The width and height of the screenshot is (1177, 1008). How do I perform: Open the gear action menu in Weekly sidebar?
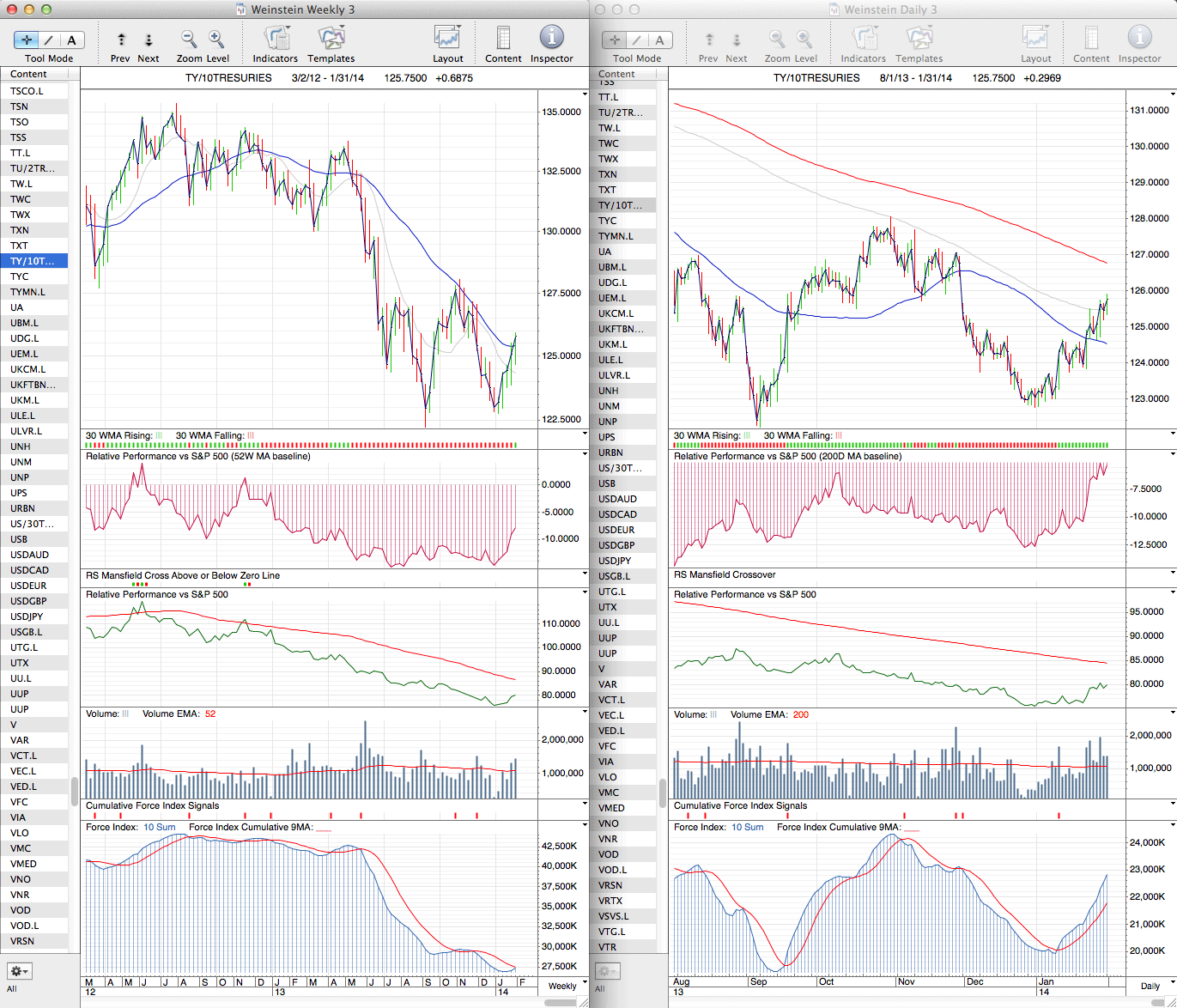pos(19,971)
